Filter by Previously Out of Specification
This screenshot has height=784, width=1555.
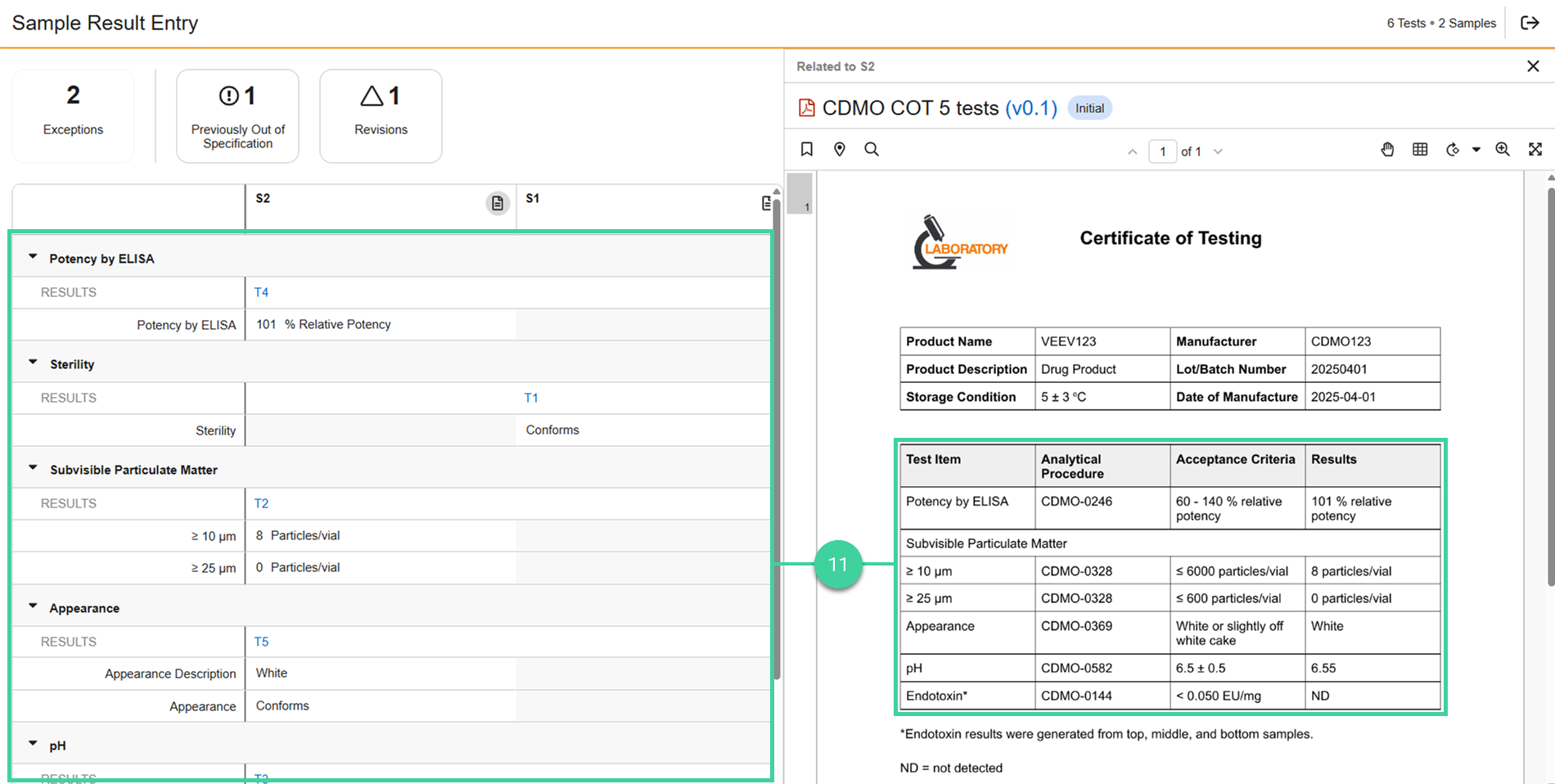click(237, 115)
